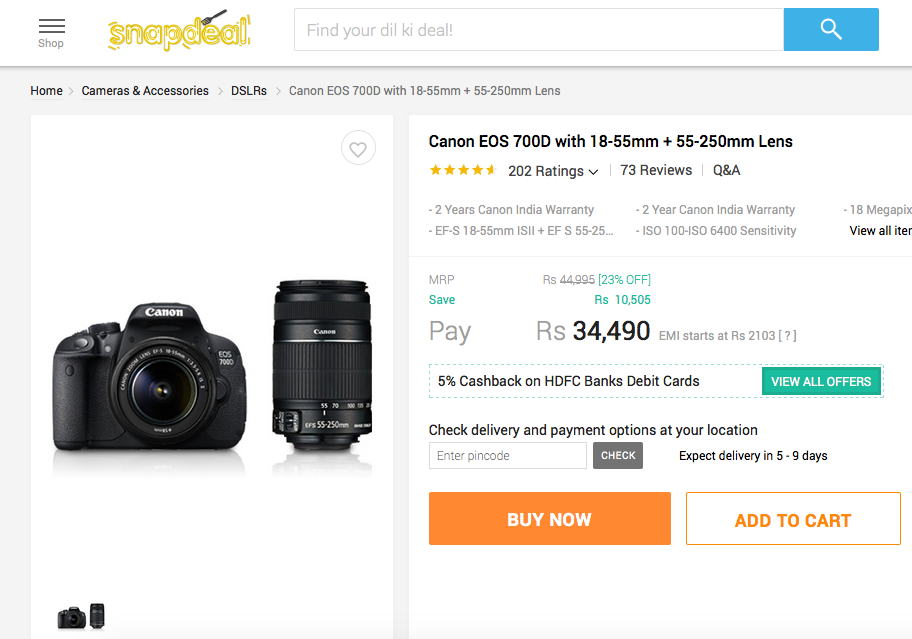Viewport: 912px width, 639px height.
Task: Click the BUY NOW button
Action: 549,519
